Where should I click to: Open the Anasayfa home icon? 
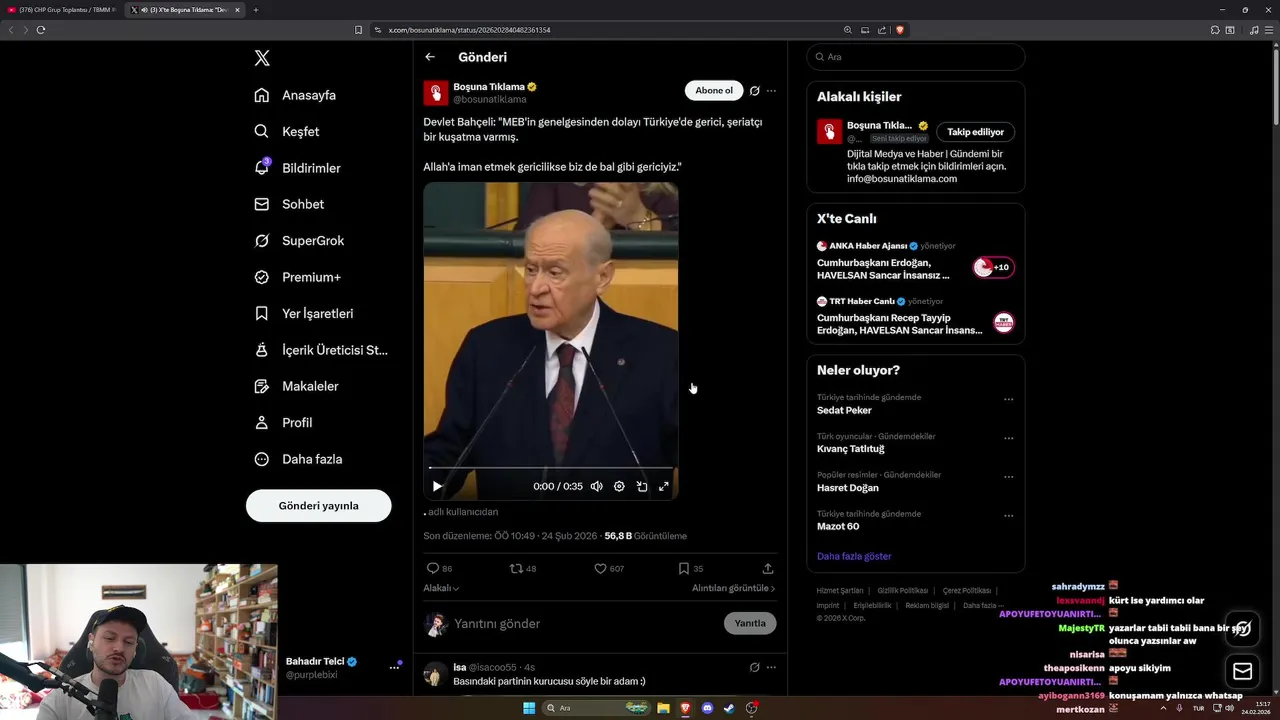pos(262,95)
